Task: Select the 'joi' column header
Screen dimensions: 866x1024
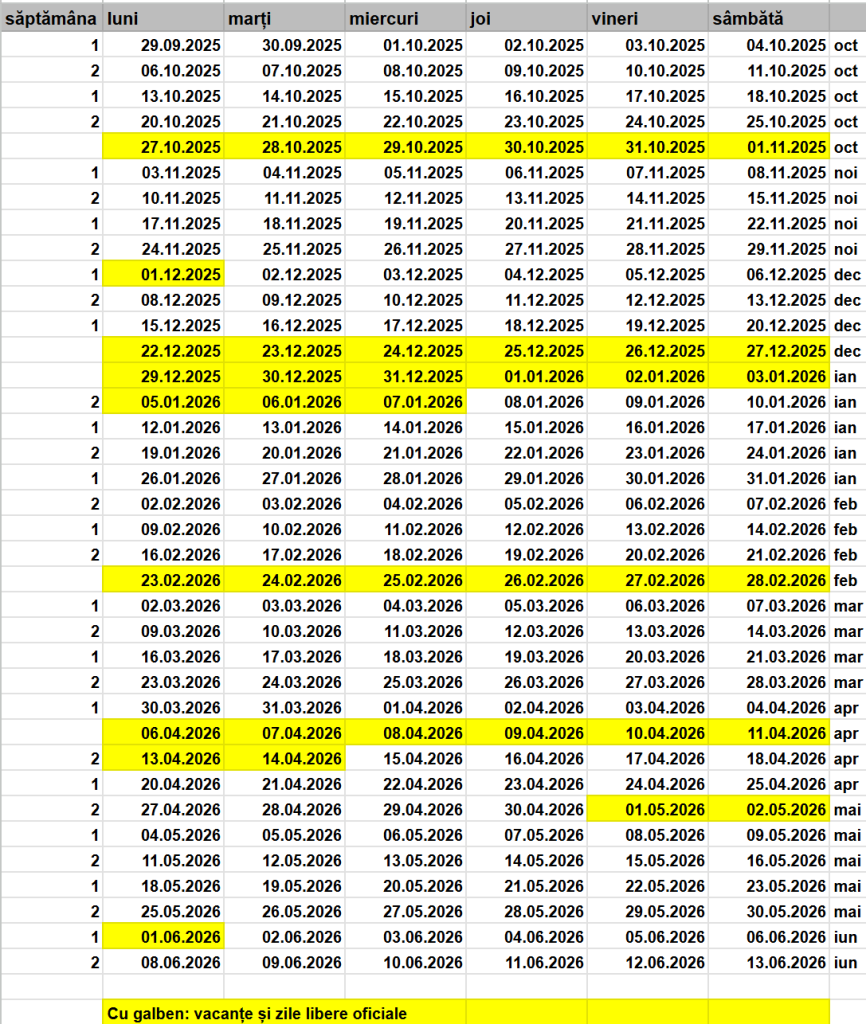Action: [527, 19]
